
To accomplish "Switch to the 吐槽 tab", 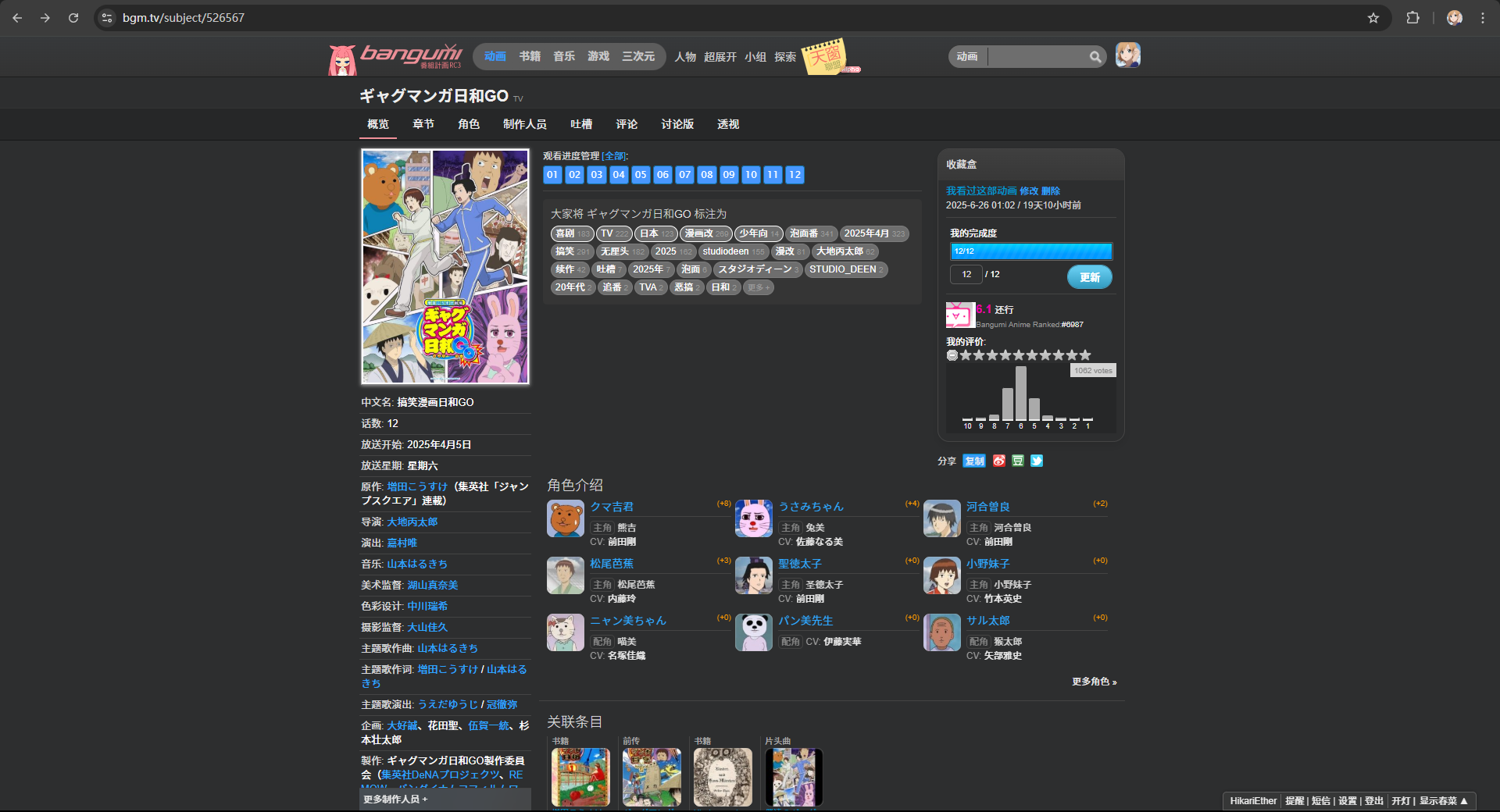I will [581, 124].
